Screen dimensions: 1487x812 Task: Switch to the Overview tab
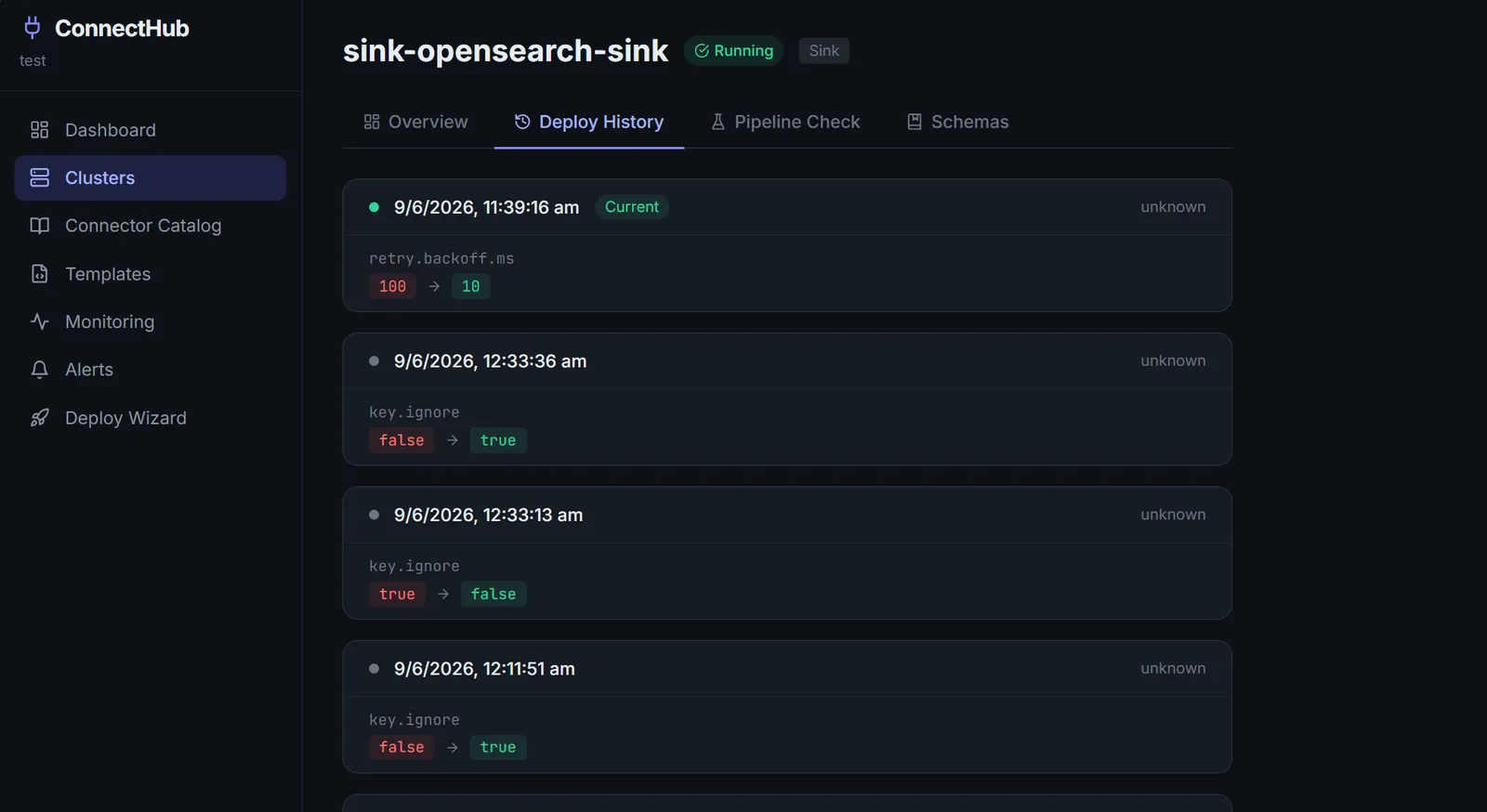pyautogui.click(x=415, y=122)
